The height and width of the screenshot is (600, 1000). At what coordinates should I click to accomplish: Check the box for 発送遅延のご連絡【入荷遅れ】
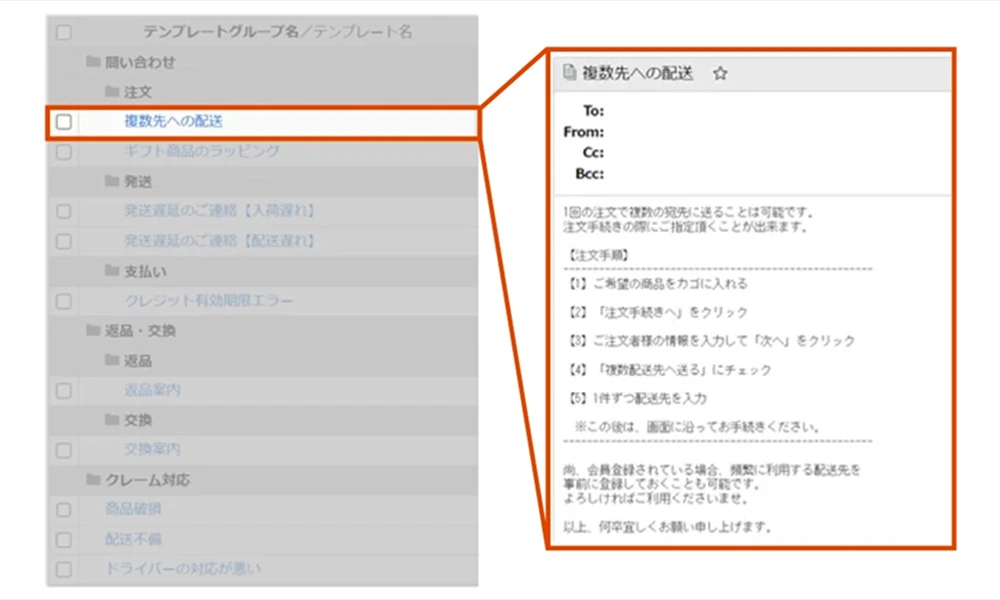64,211
